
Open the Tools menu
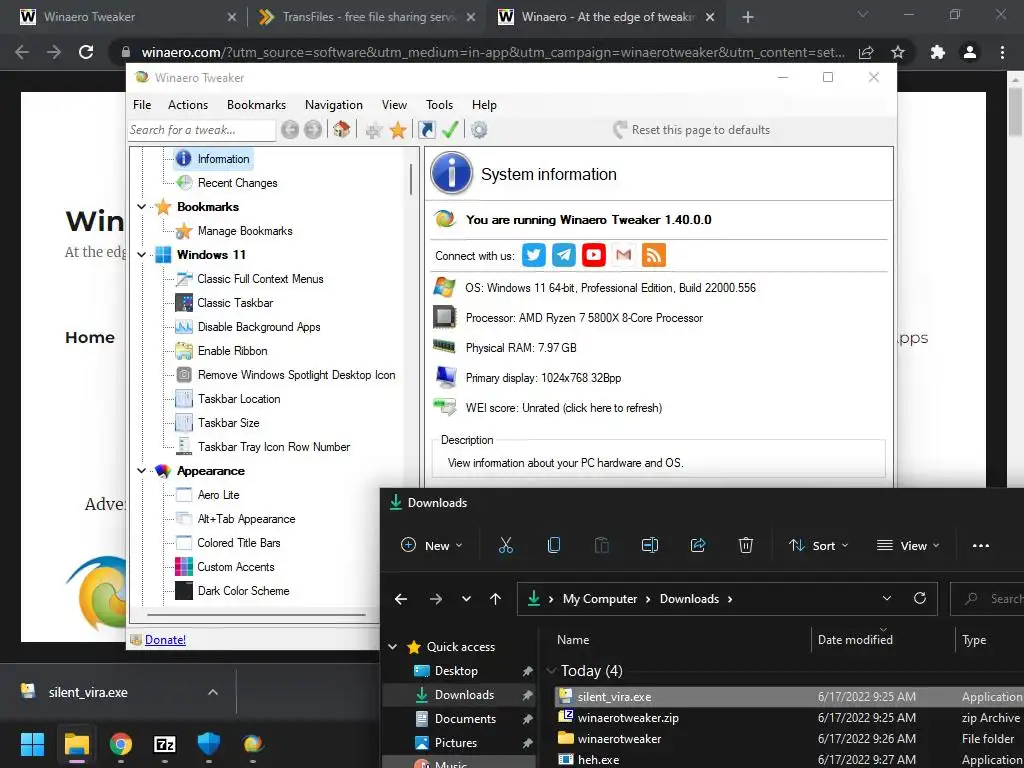tap(440, 104)
